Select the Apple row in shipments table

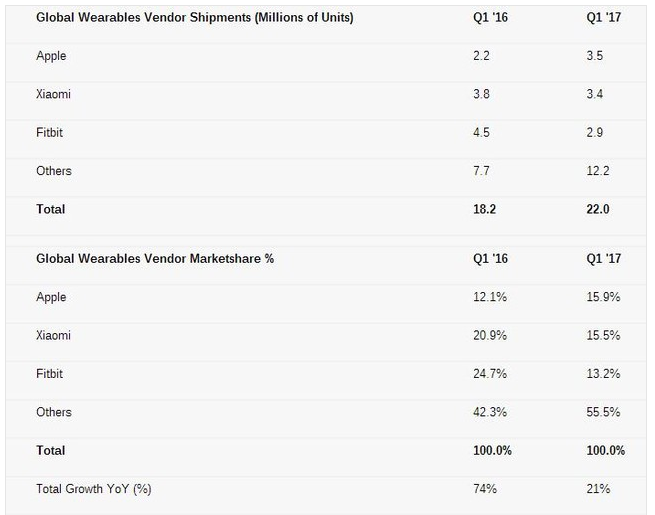click(x=326, y=56)
